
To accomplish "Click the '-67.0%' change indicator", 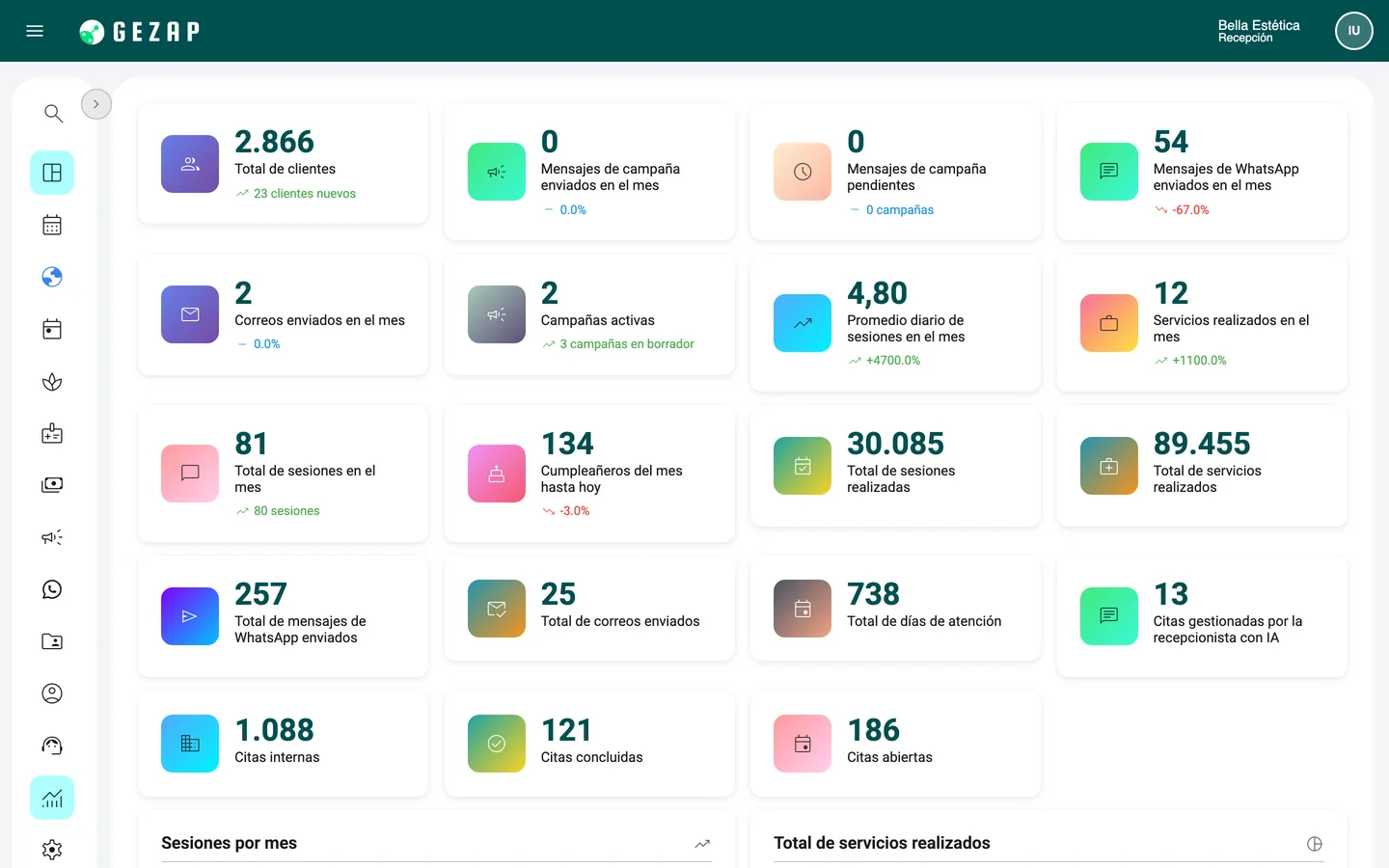I will [x=1190, y=210].
